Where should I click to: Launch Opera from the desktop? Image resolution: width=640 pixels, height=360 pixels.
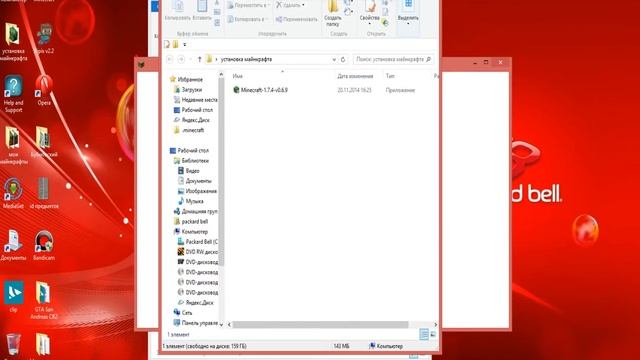pos(44,90)
